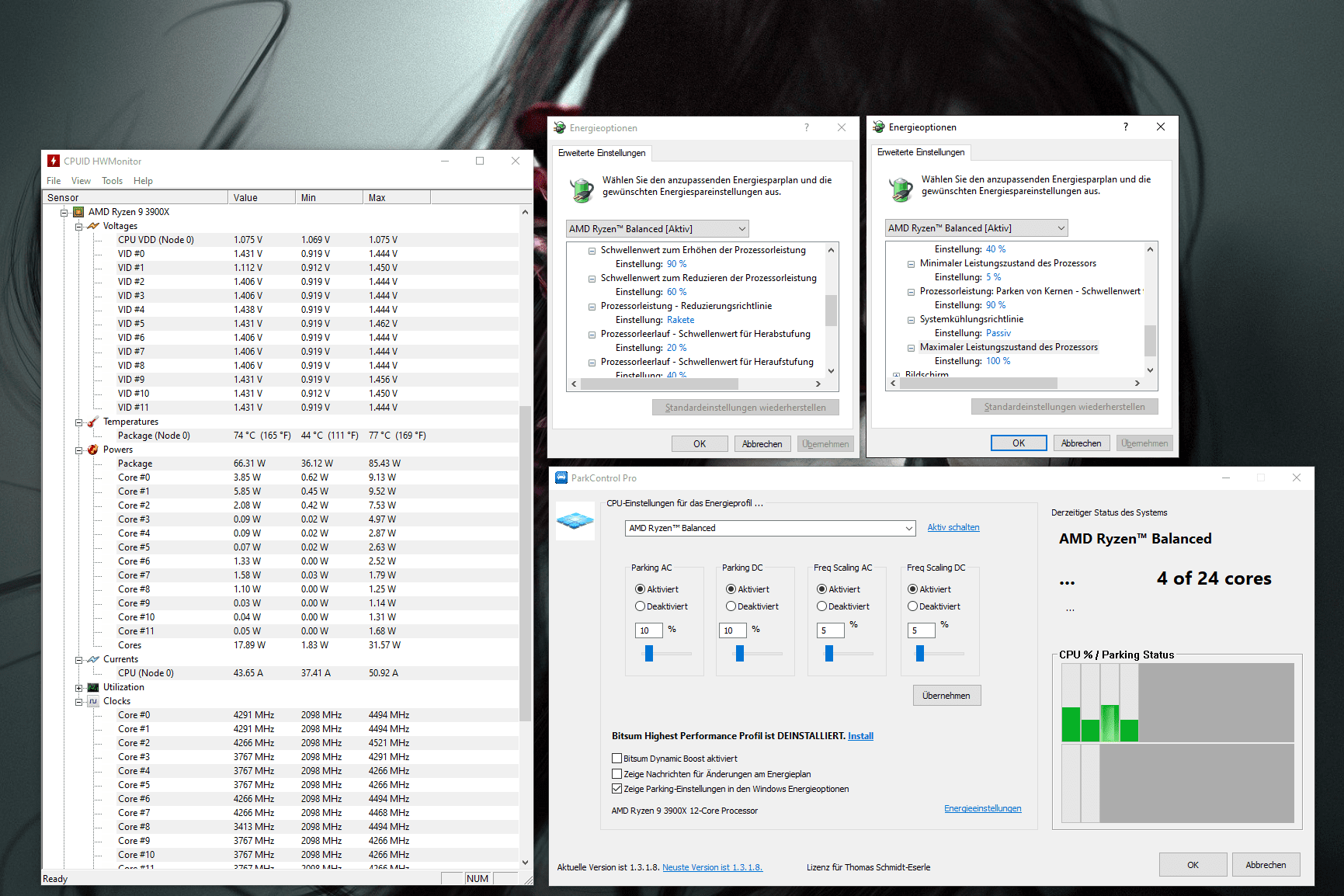Collapse the Voltages tree node
1344x896 pixels.
(x=78, y=227)
